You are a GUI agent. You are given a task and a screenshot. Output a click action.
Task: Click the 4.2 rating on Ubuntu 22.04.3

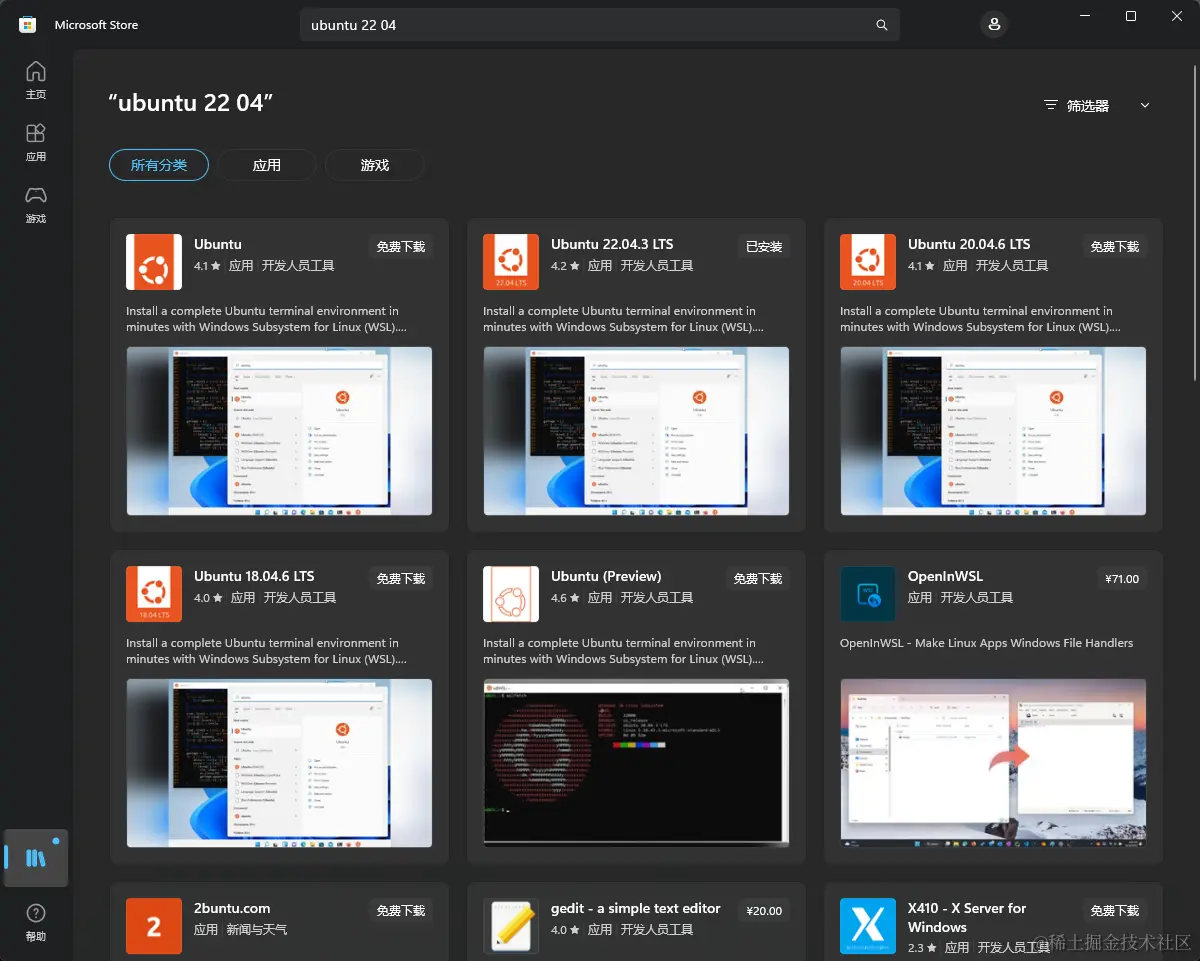coord(565,266)
